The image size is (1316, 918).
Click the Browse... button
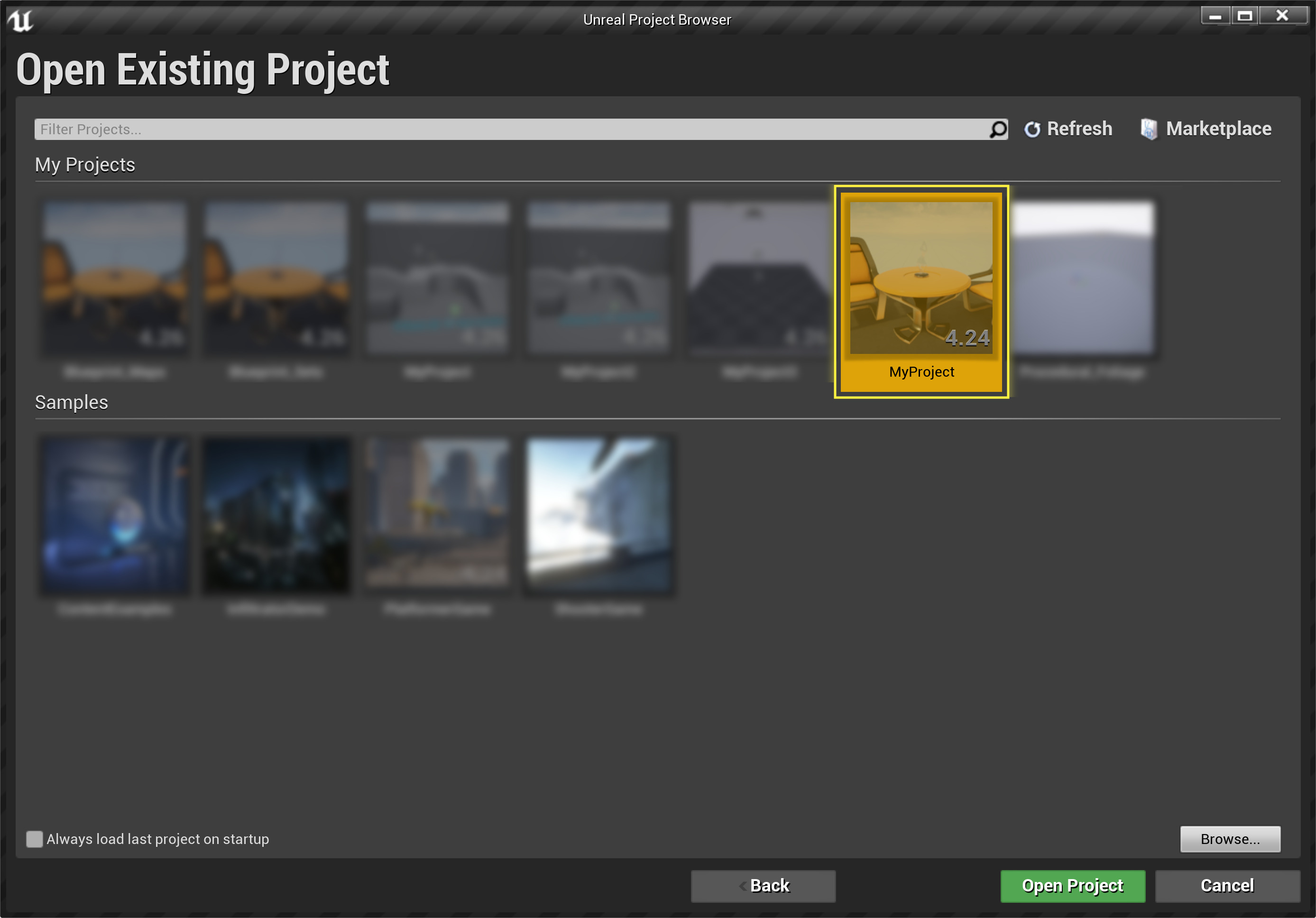1229,839
